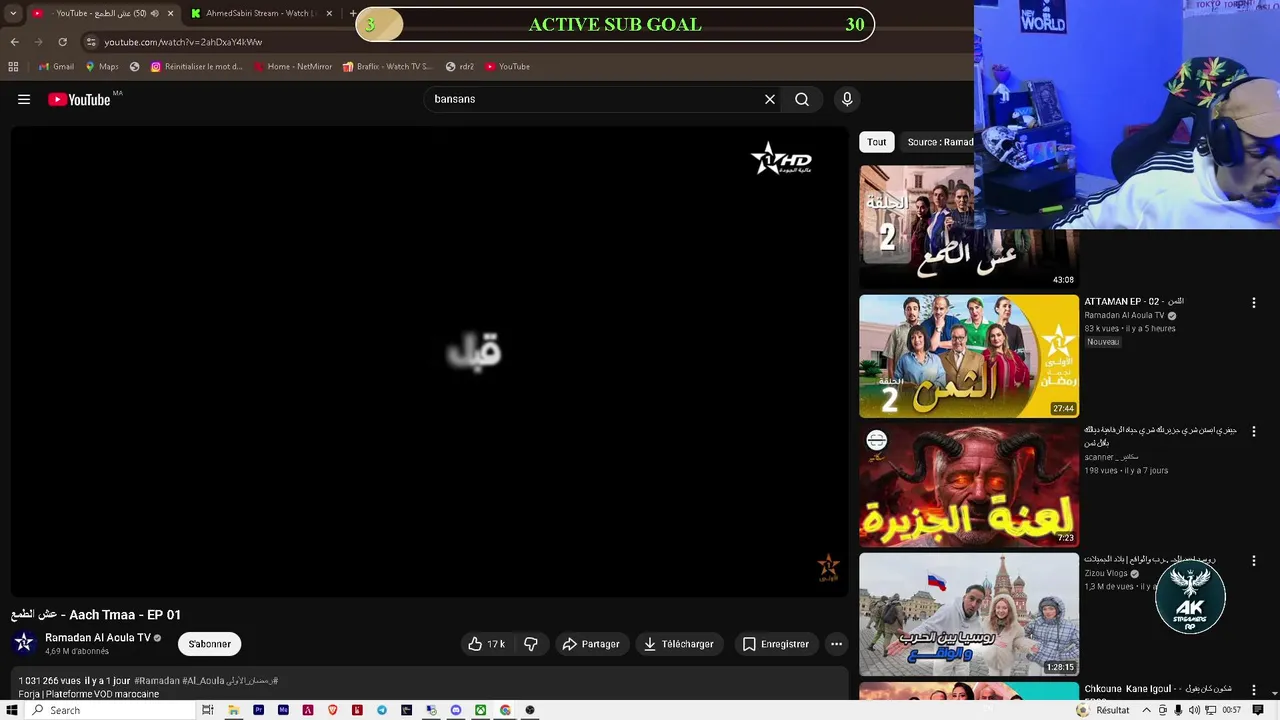
Task: Launch Adobe Media Encoder from taskbar
Action: (x=283, y=710)
